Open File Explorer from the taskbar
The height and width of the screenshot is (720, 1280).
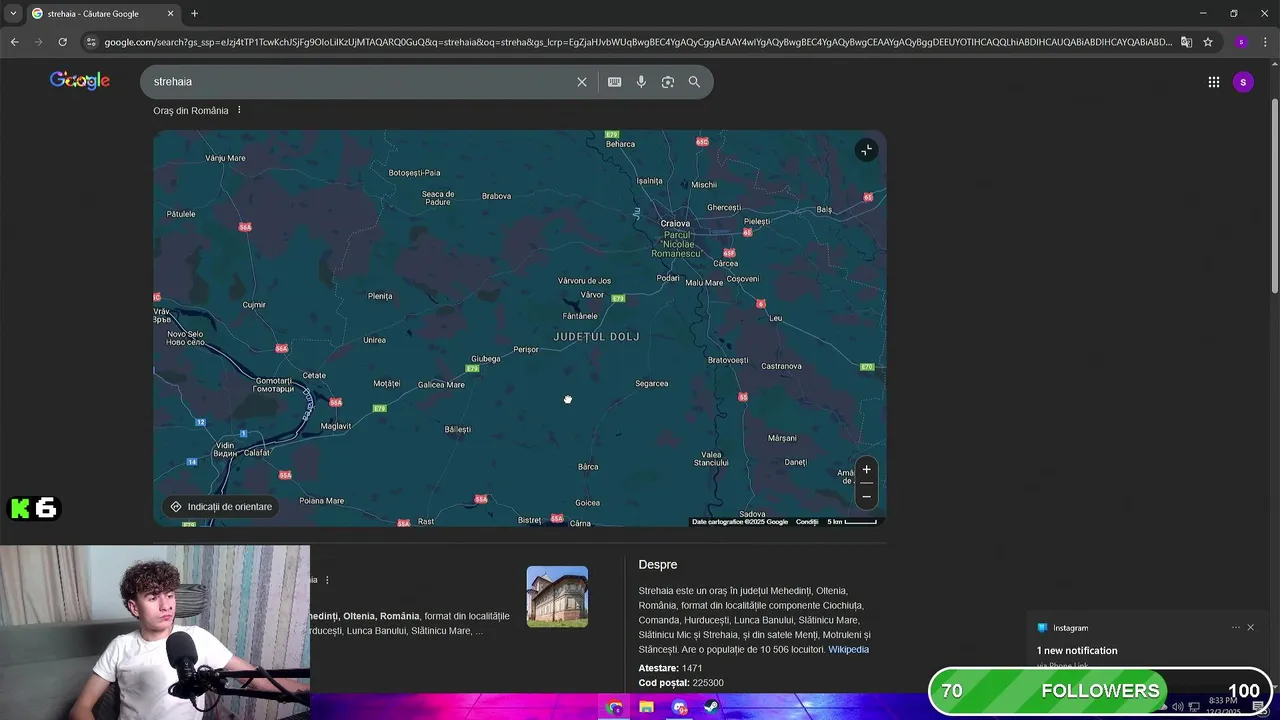646,707
